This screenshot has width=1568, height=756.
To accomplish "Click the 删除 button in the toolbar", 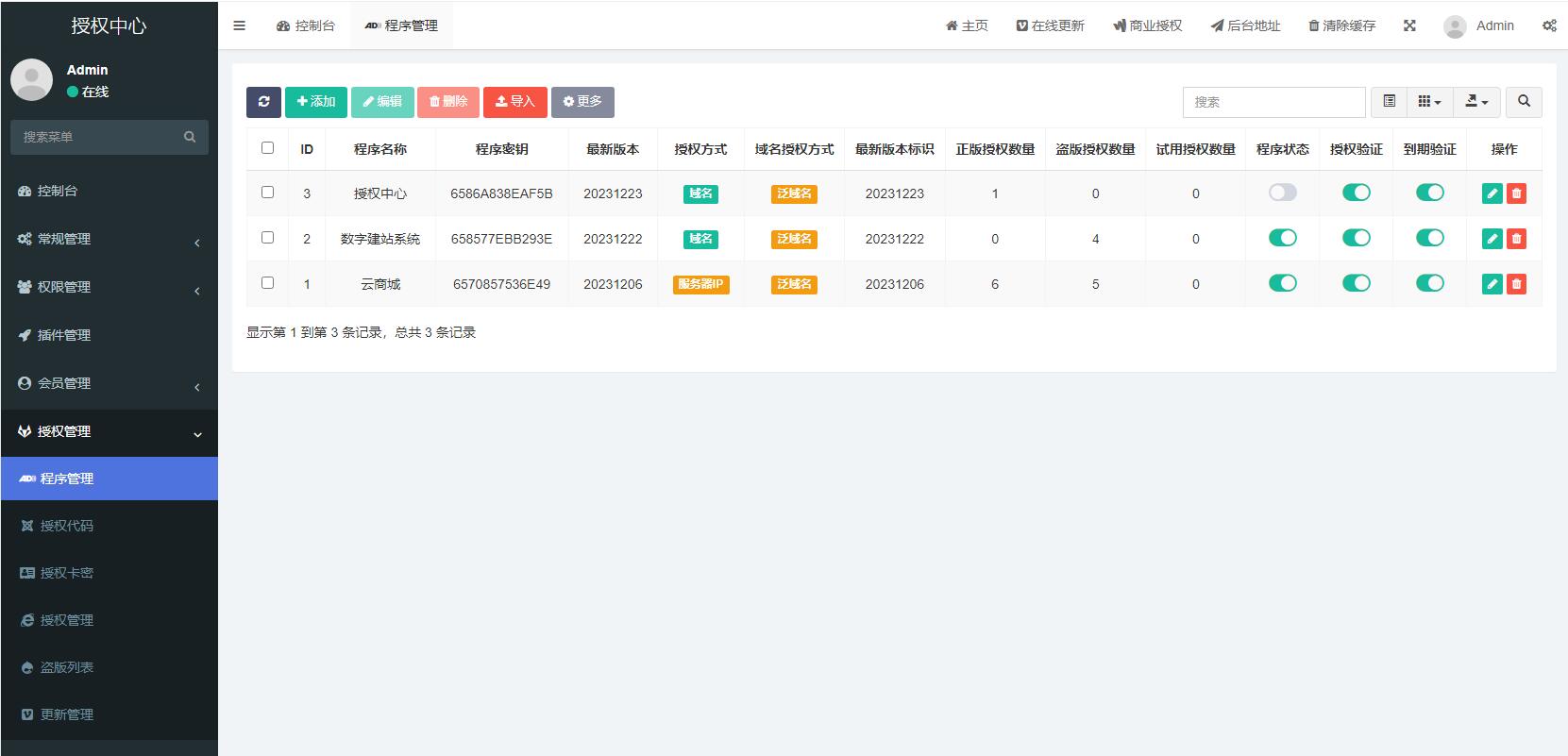I will coord(448,102).
